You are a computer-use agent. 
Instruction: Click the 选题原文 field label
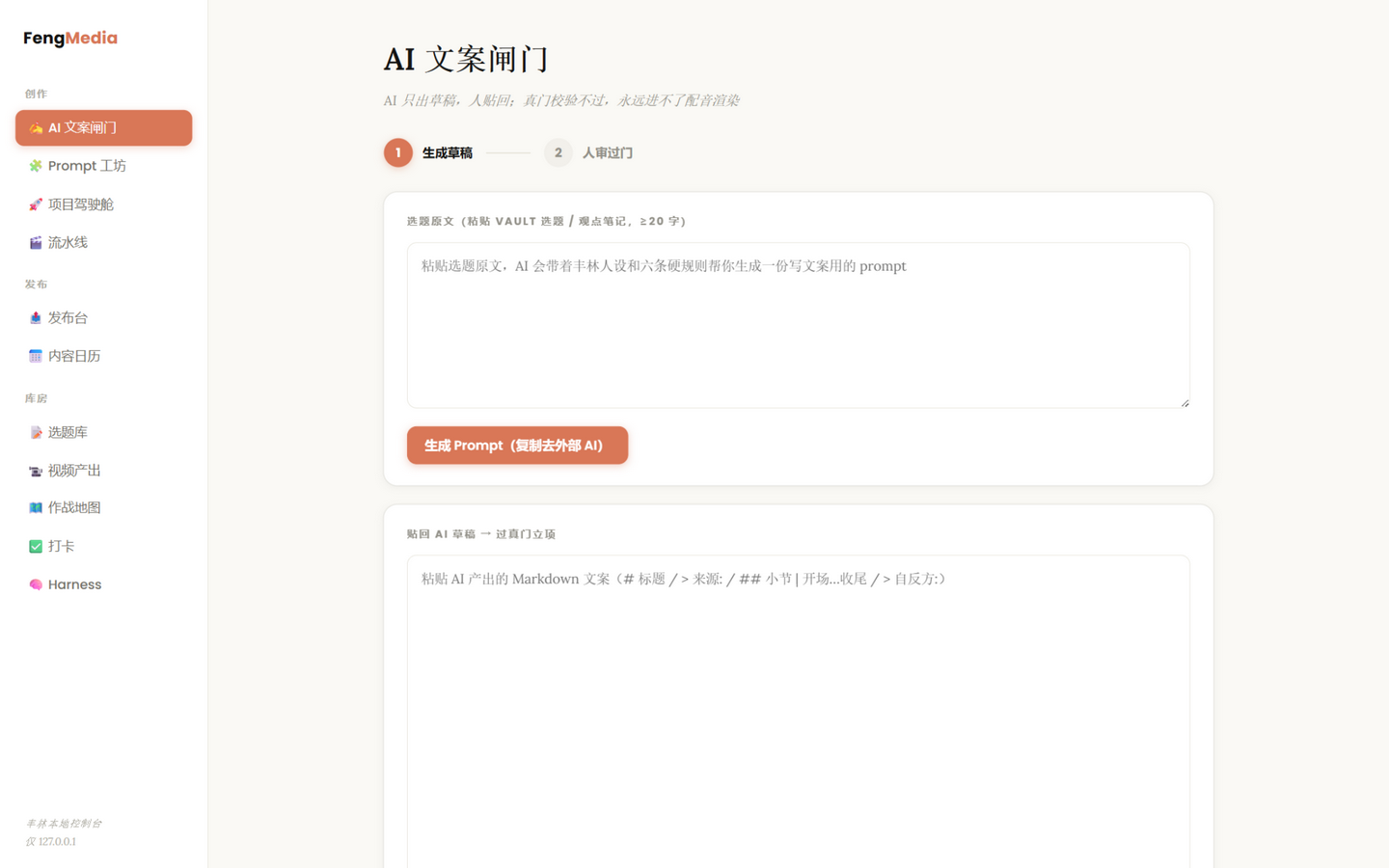pos(547,222)
